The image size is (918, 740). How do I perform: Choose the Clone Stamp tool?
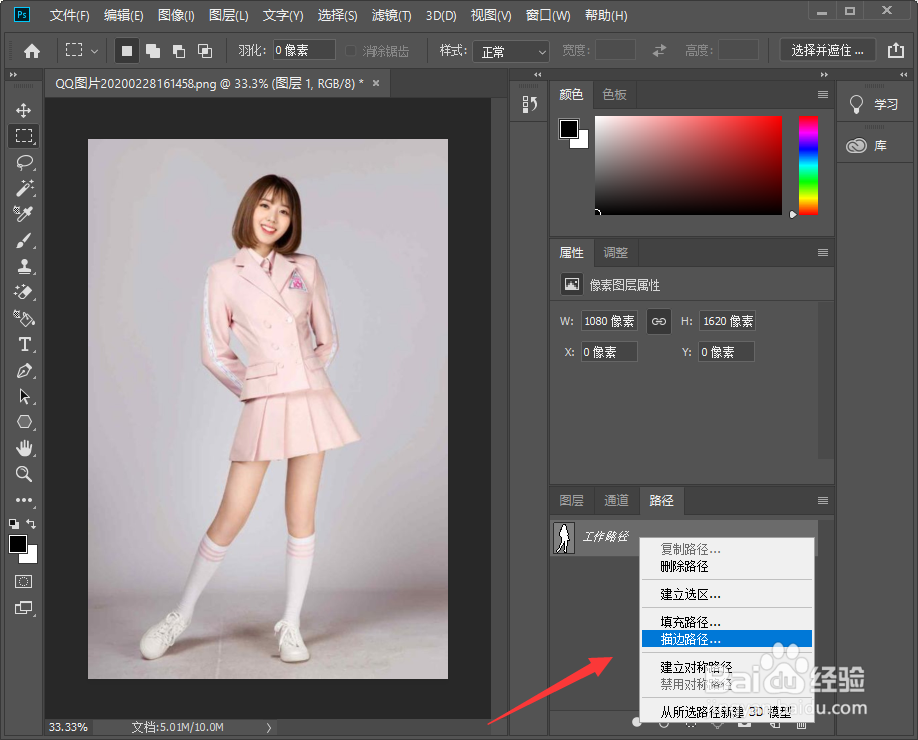point(24,266)
